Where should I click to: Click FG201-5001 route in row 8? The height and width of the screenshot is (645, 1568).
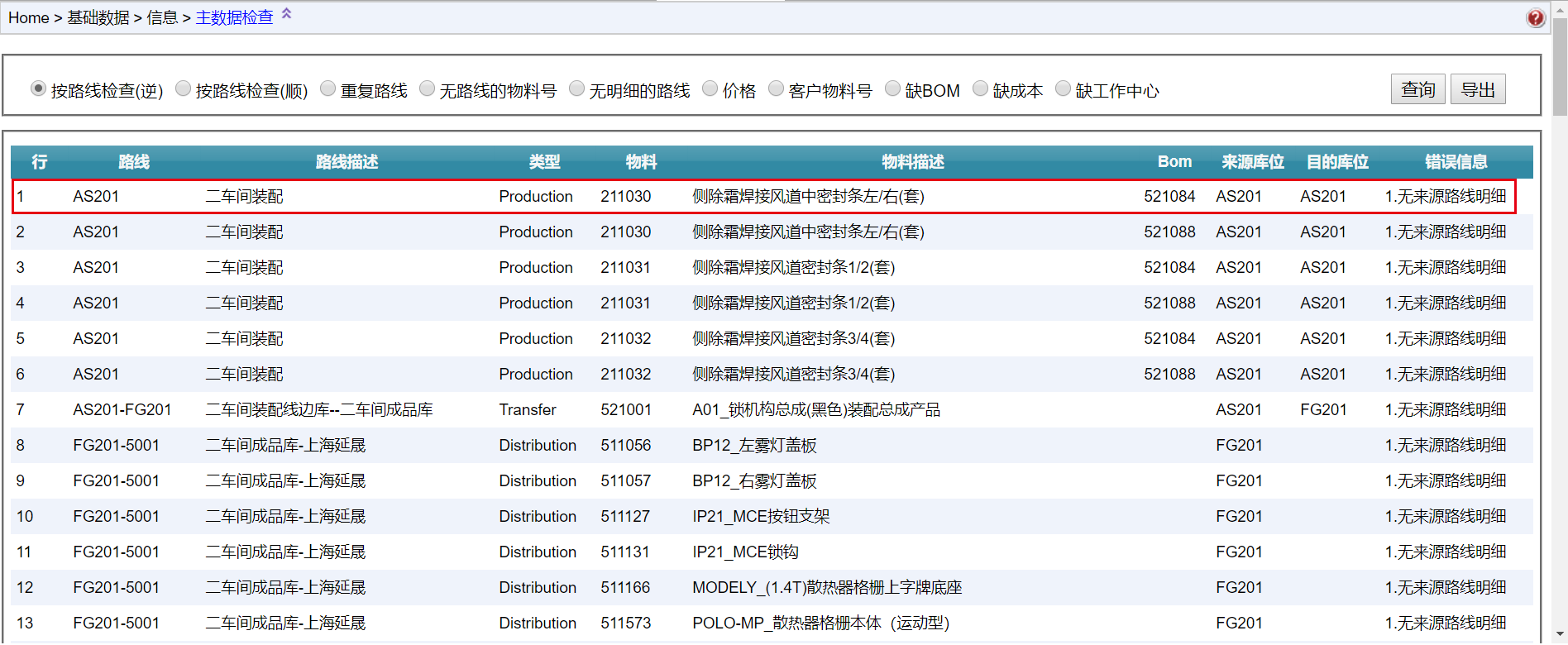[x=116, y=446]
